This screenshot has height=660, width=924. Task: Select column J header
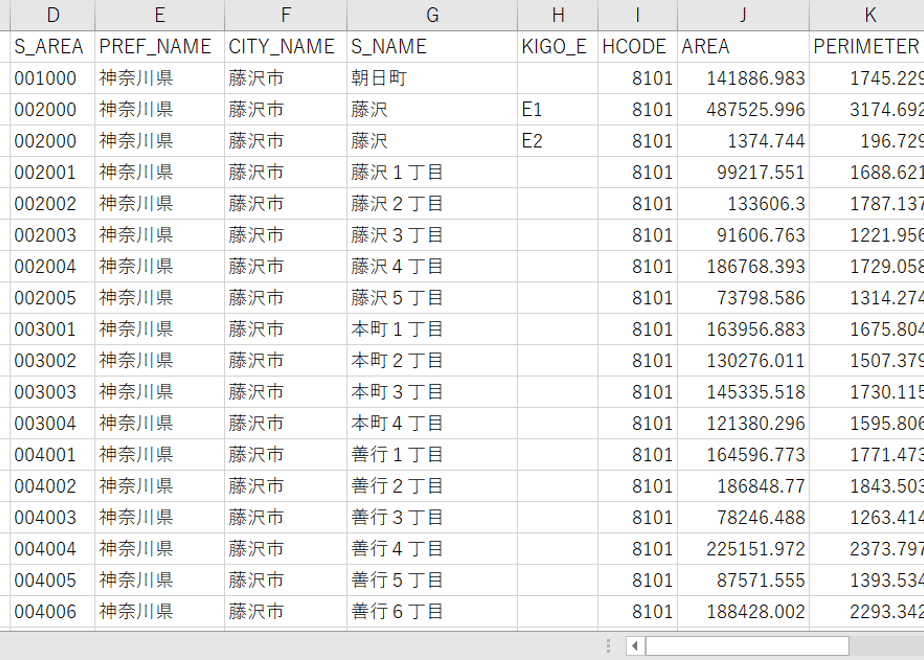coord(743,15)
